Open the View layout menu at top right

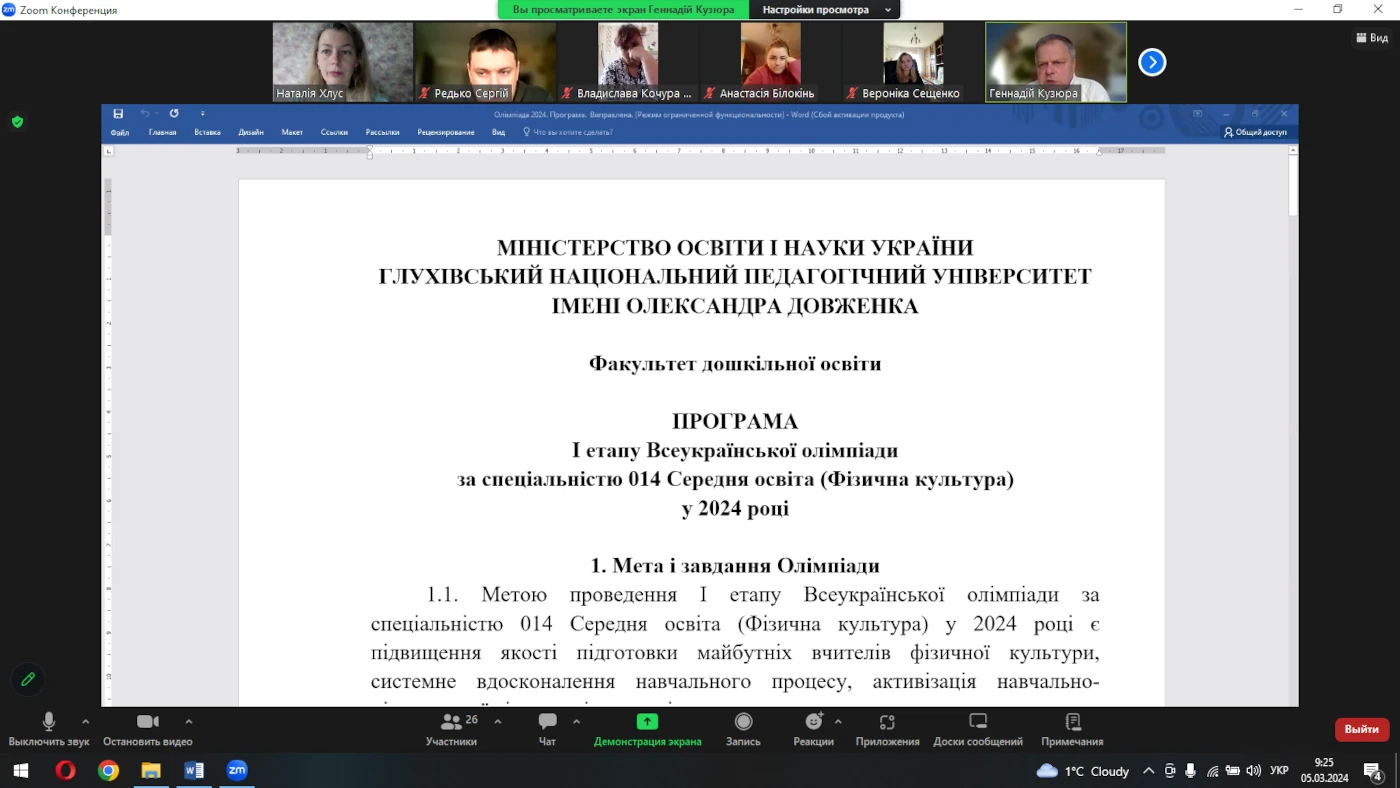coord(1372,38)
